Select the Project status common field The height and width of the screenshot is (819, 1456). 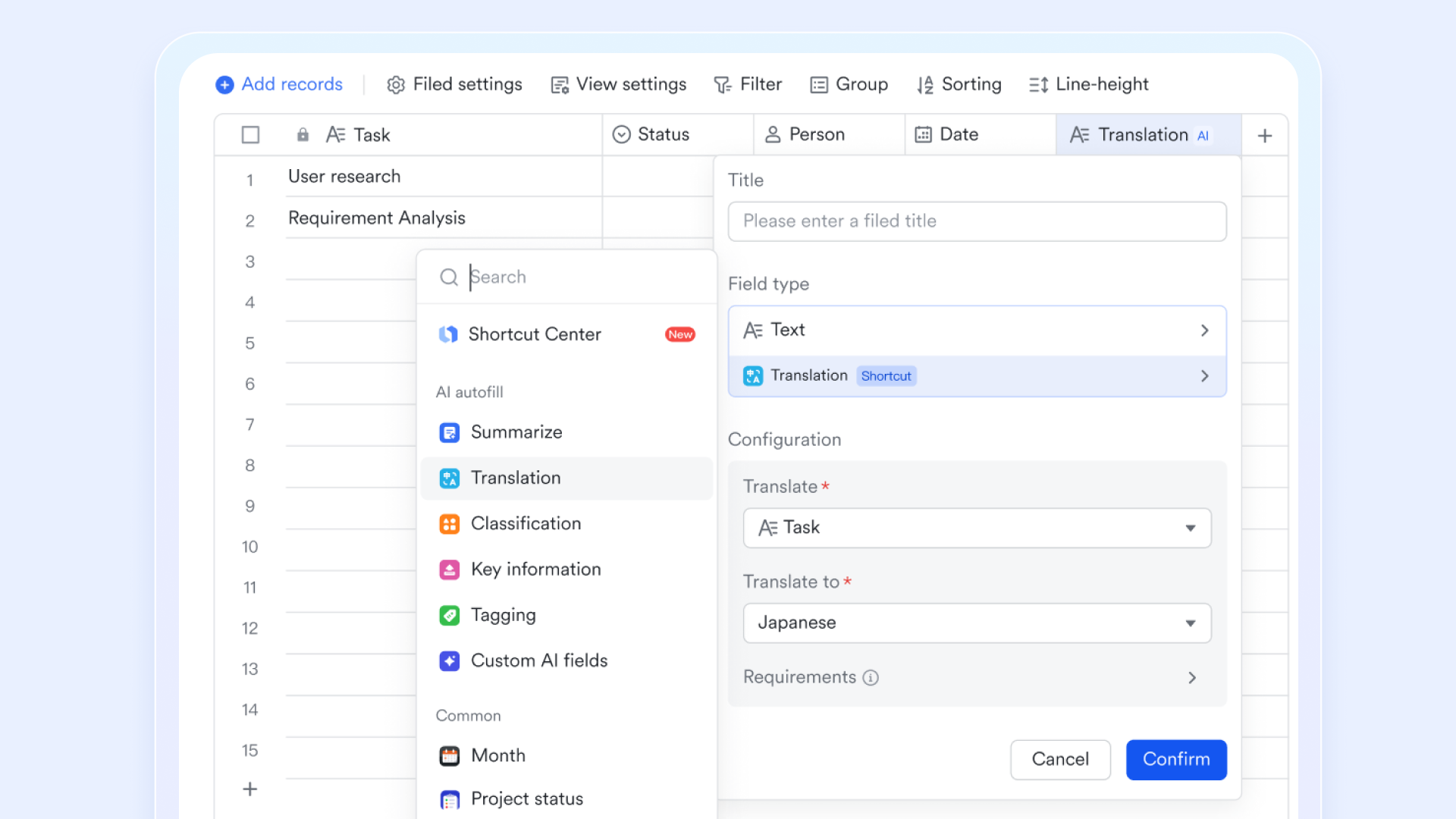point(566,799)
